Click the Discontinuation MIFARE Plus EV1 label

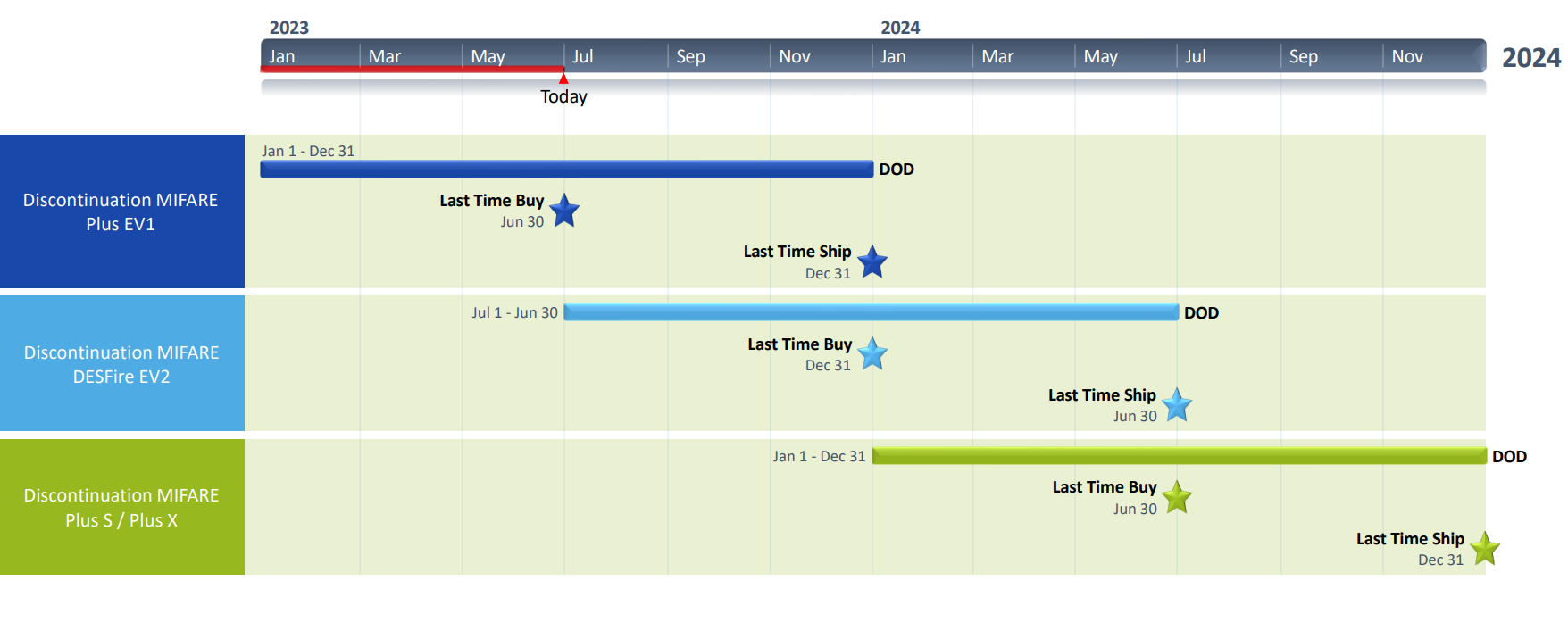coord(121,211)
